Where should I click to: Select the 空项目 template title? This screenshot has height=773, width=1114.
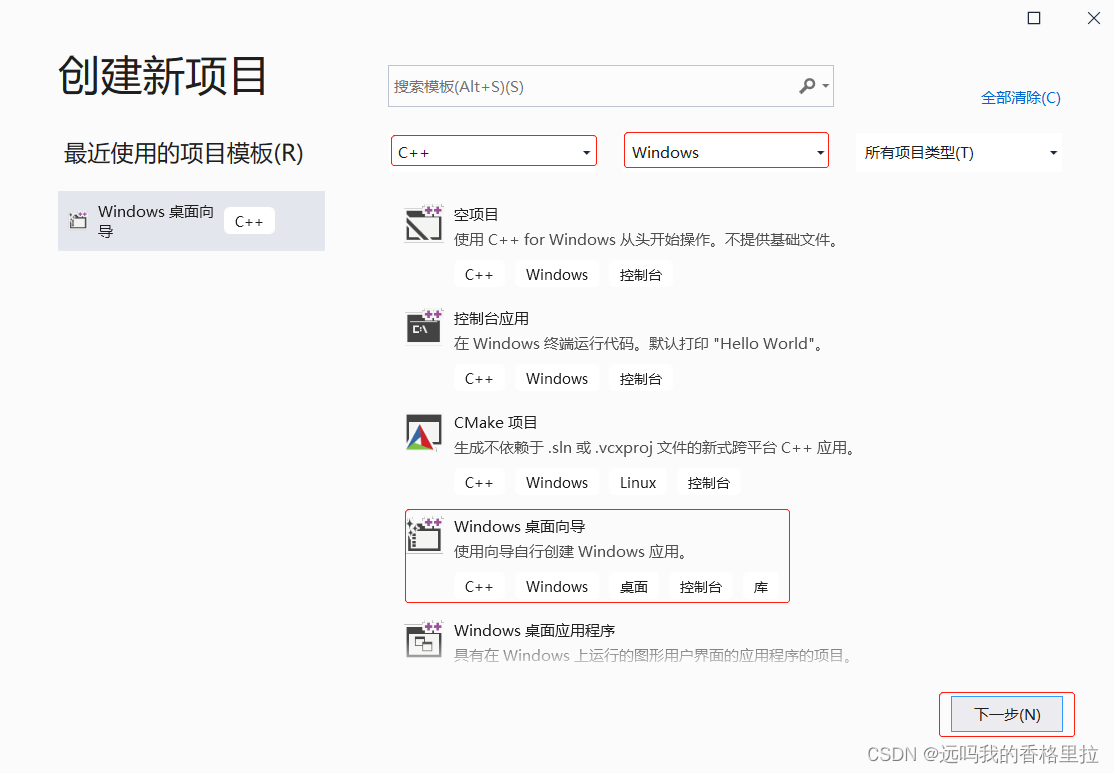click(x=476, y=215)
